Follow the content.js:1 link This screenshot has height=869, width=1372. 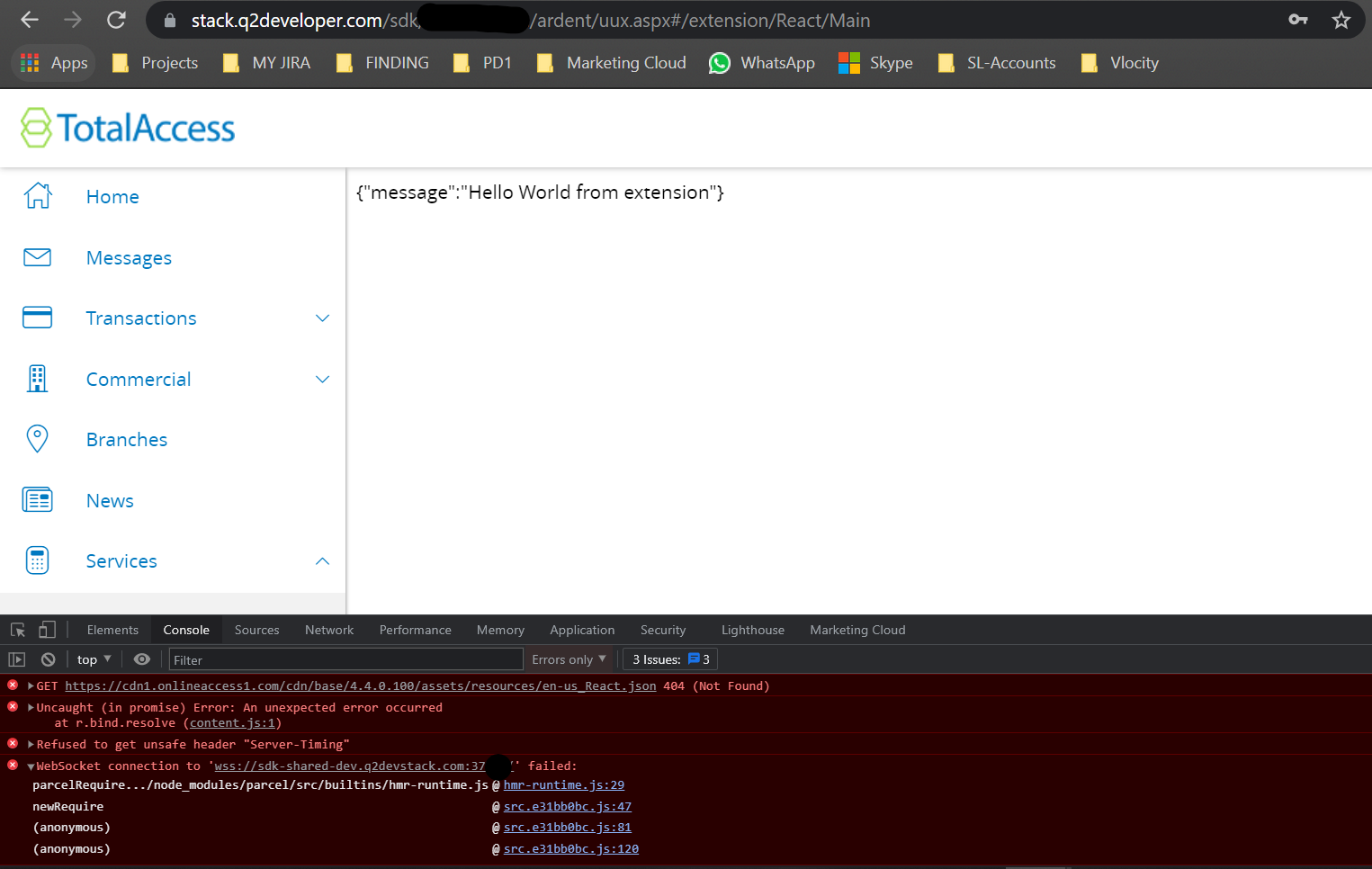232,723
